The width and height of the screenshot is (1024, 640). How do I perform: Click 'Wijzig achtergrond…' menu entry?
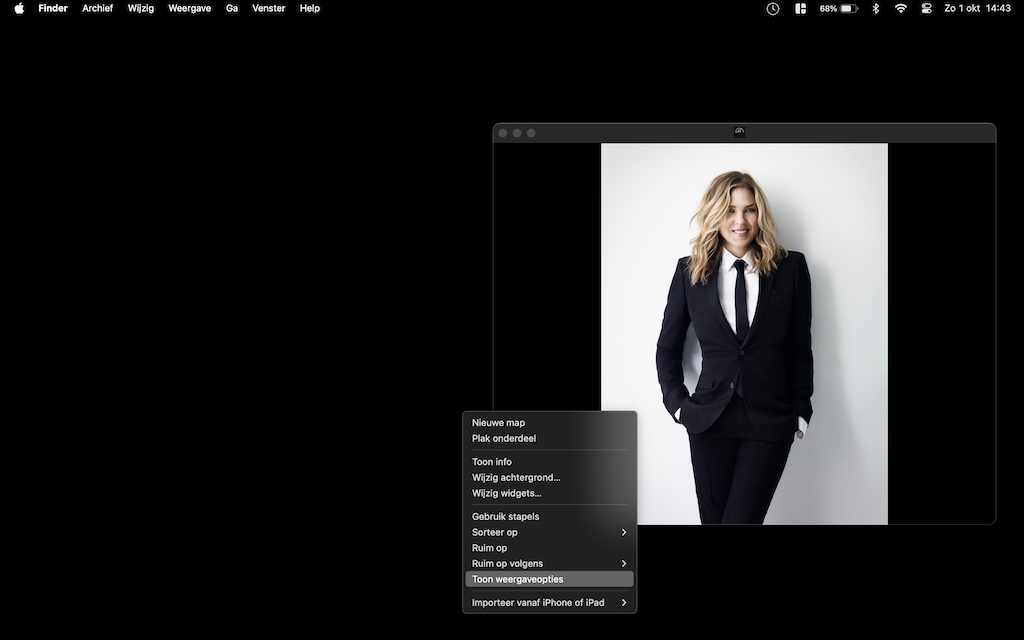click(x=516, y=477)
